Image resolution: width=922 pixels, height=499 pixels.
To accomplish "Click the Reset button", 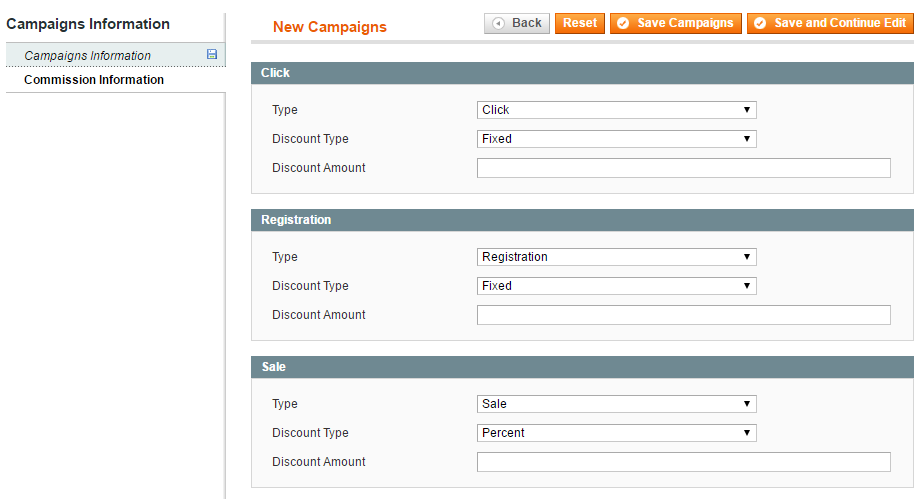I will [580, 24].
